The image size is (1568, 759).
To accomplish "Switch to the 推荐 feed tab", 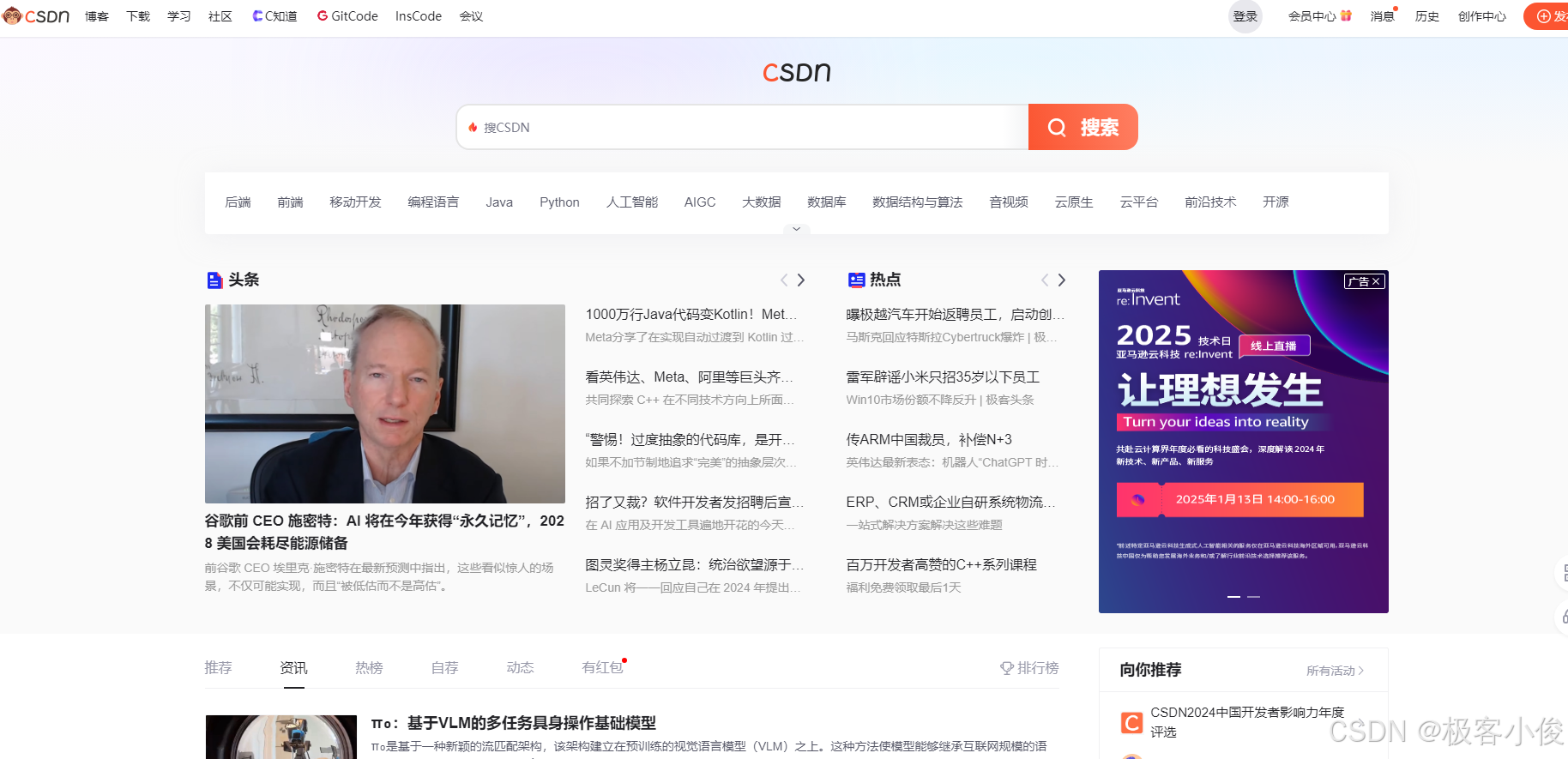I will coord(218,668).
